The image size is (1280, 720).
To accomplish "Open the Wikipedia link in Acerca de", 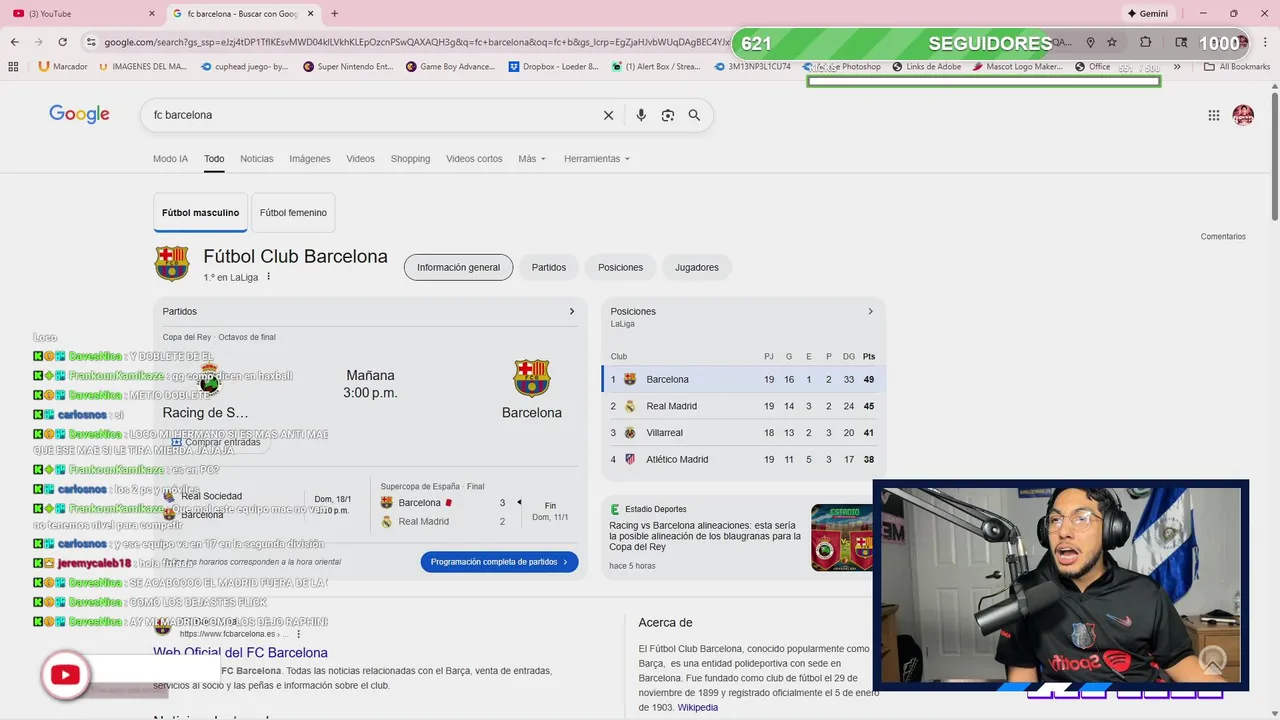I will [697, 707].
